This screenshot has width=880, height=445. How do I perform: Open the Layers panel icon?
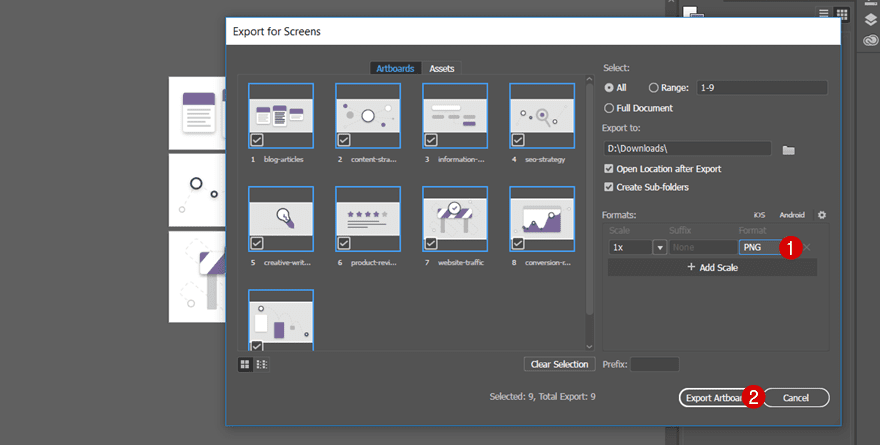(870, 17)
